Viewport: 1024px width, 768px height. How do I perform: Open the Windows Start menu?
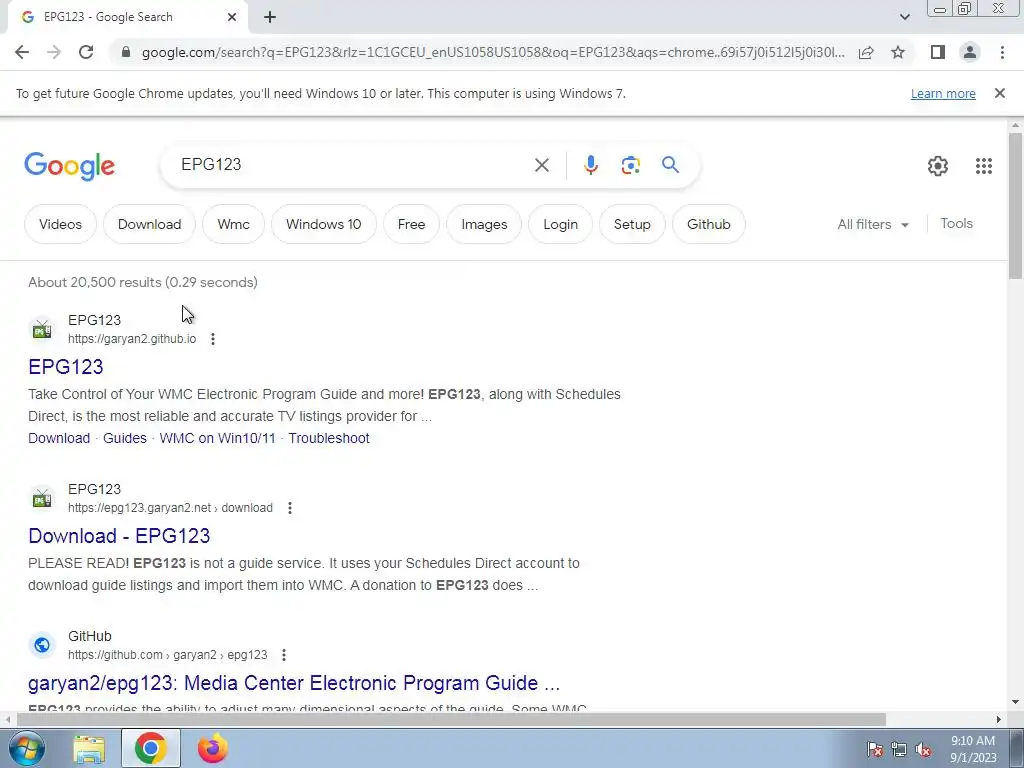click(26, 748)
